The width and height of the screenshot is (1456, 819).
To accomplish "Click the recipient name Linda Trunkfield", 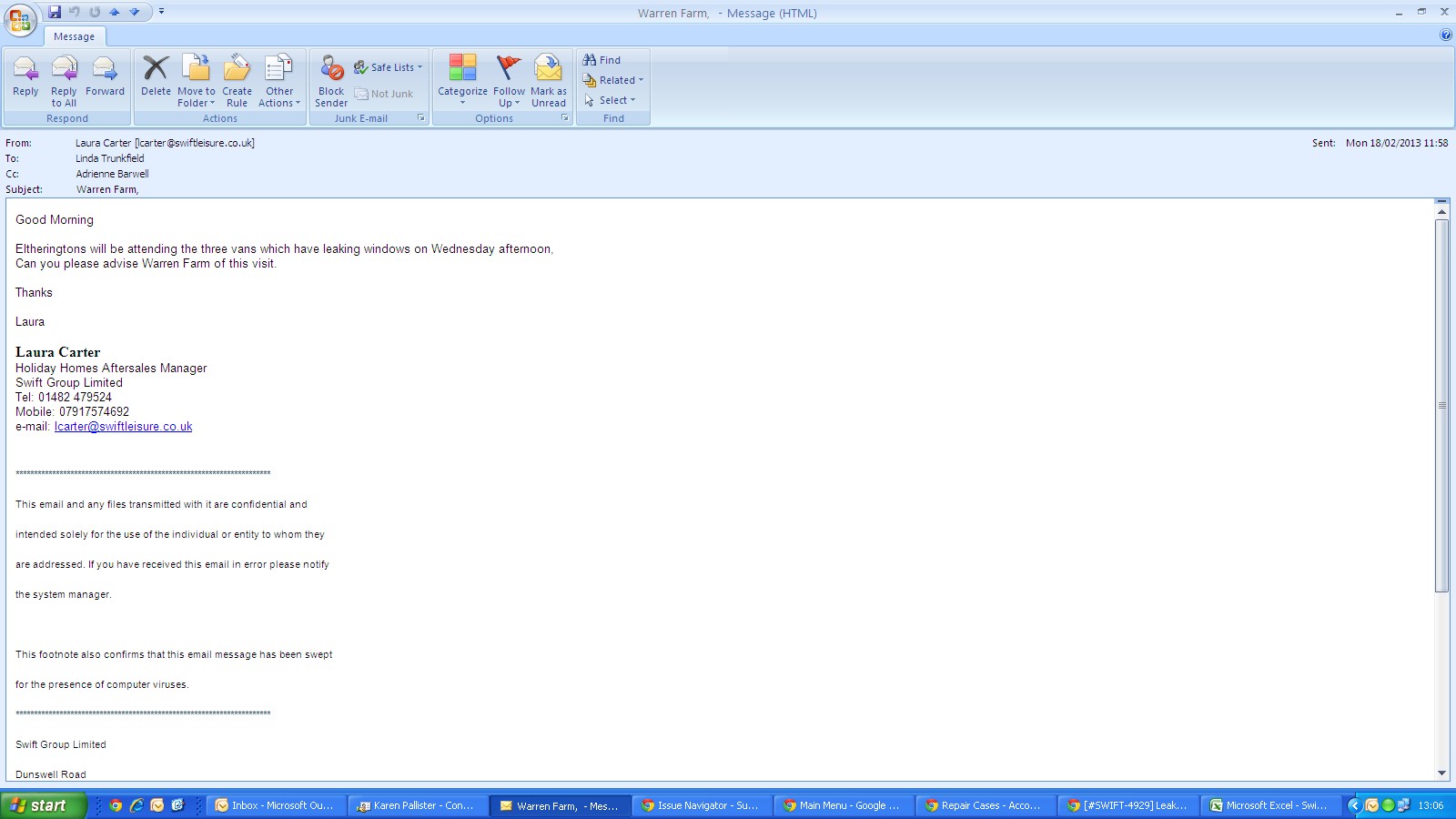I will click(109, 158).
